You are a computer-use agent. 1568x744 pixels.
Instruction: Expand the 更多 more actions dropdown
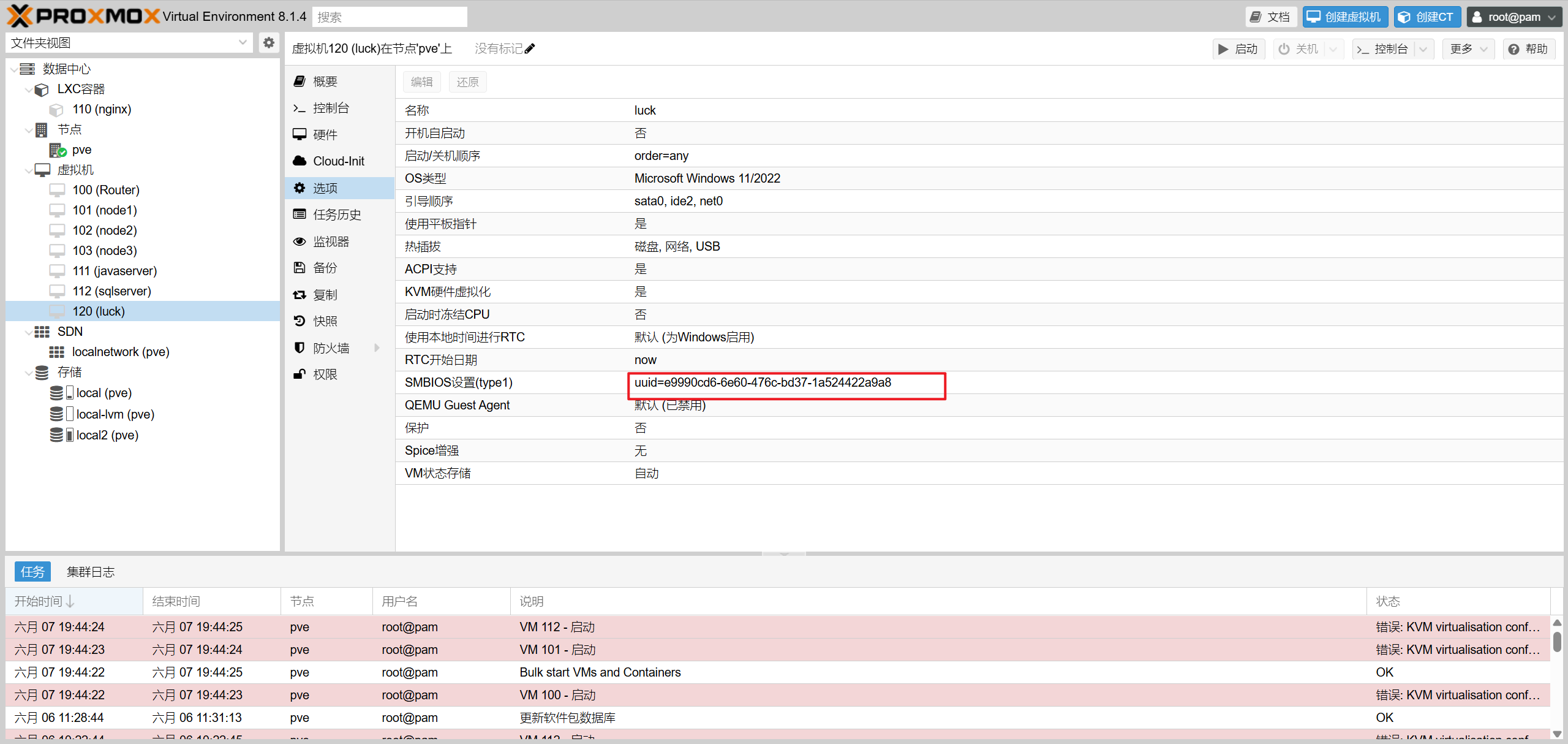click(x=1468, y=49)
